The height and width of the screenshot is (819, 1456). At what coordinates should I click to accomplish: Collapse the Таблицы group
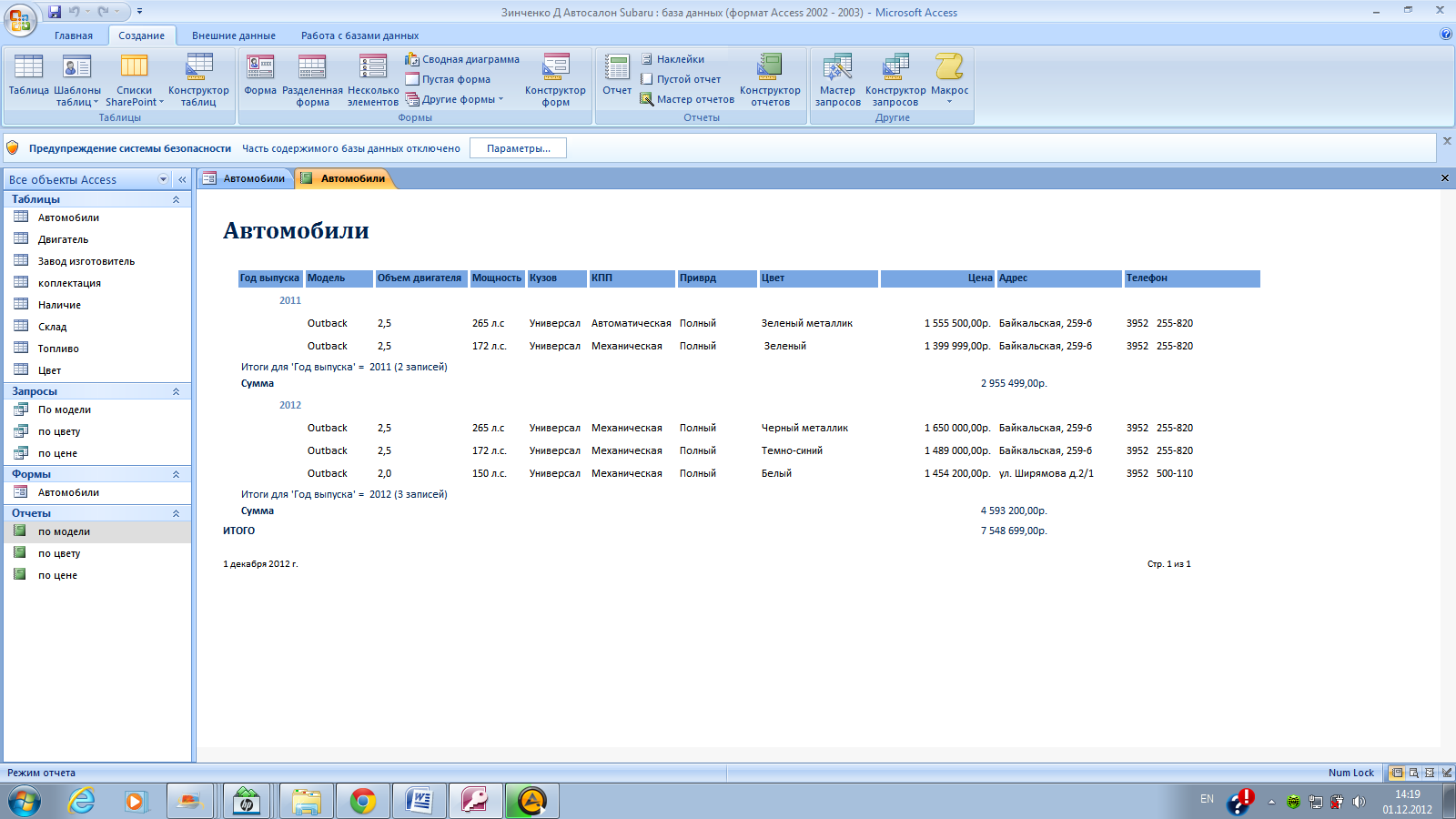(x=177, y=199)
